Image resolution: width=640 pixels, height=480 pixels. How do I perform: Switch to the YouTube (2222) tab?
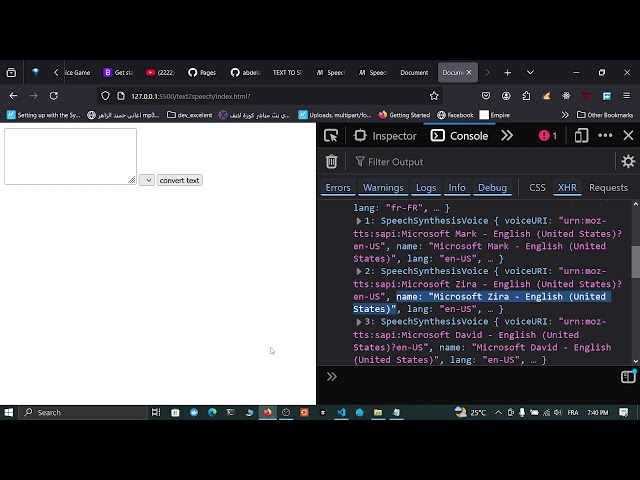[x=160, y=73]
